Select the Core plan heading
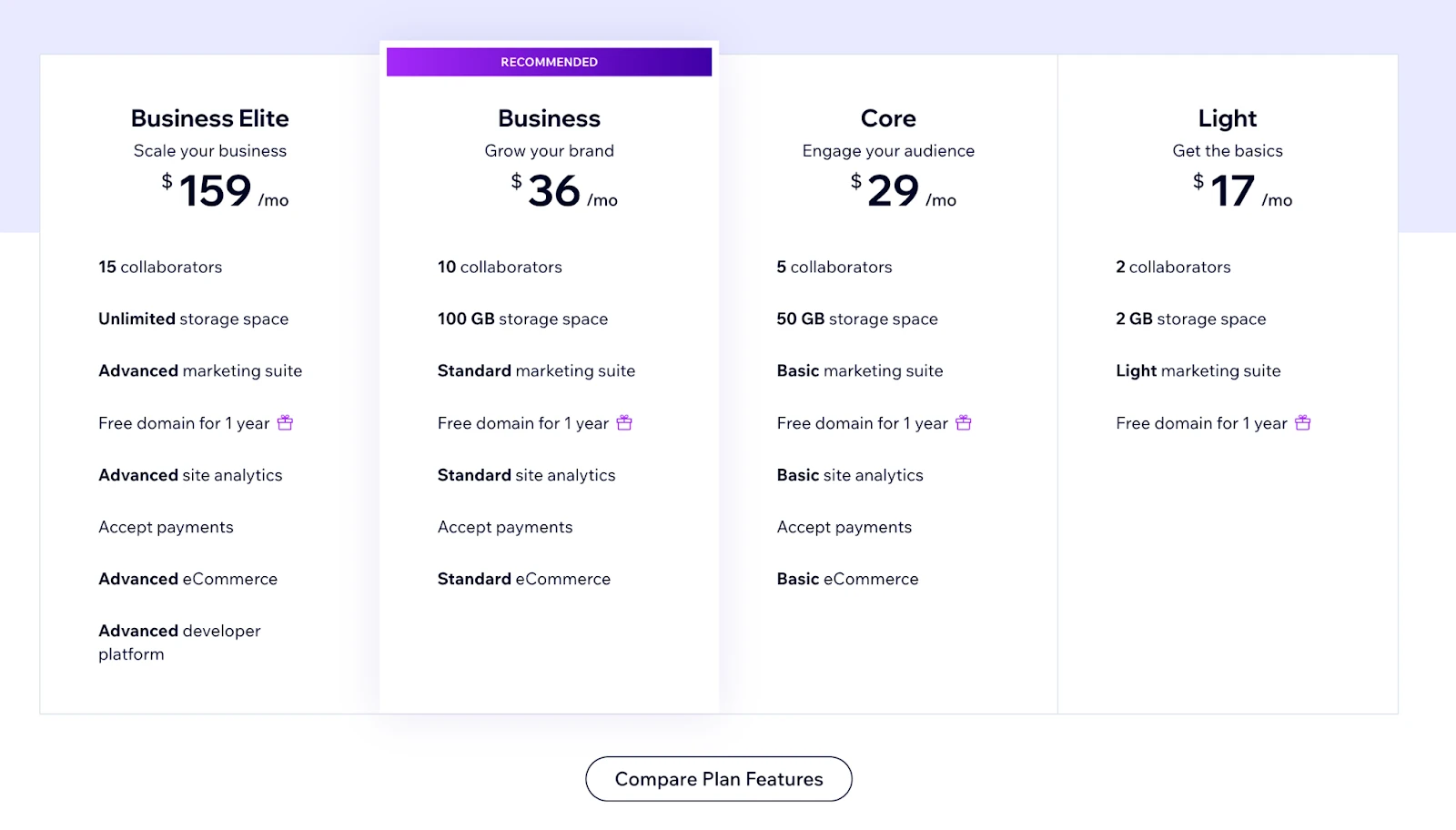 (888, 118)
